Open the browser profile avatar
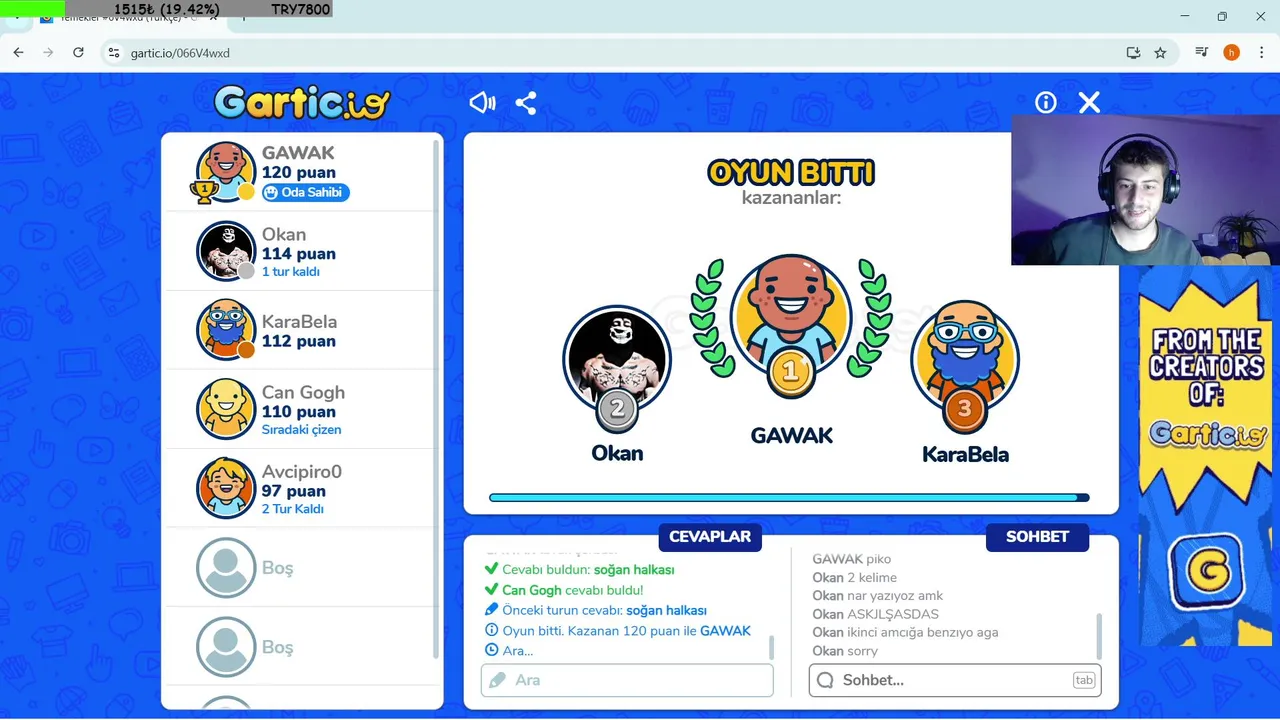 pos(1231,52)
